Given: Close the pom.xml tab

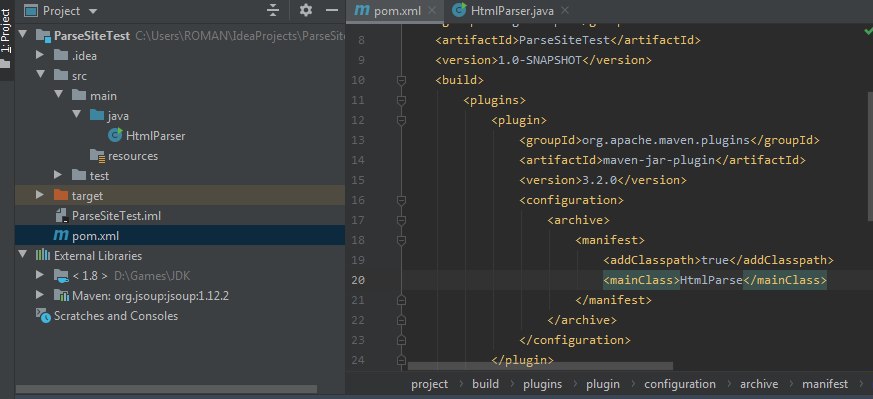Looking at the screenshot, I should (x=433, y=10).
